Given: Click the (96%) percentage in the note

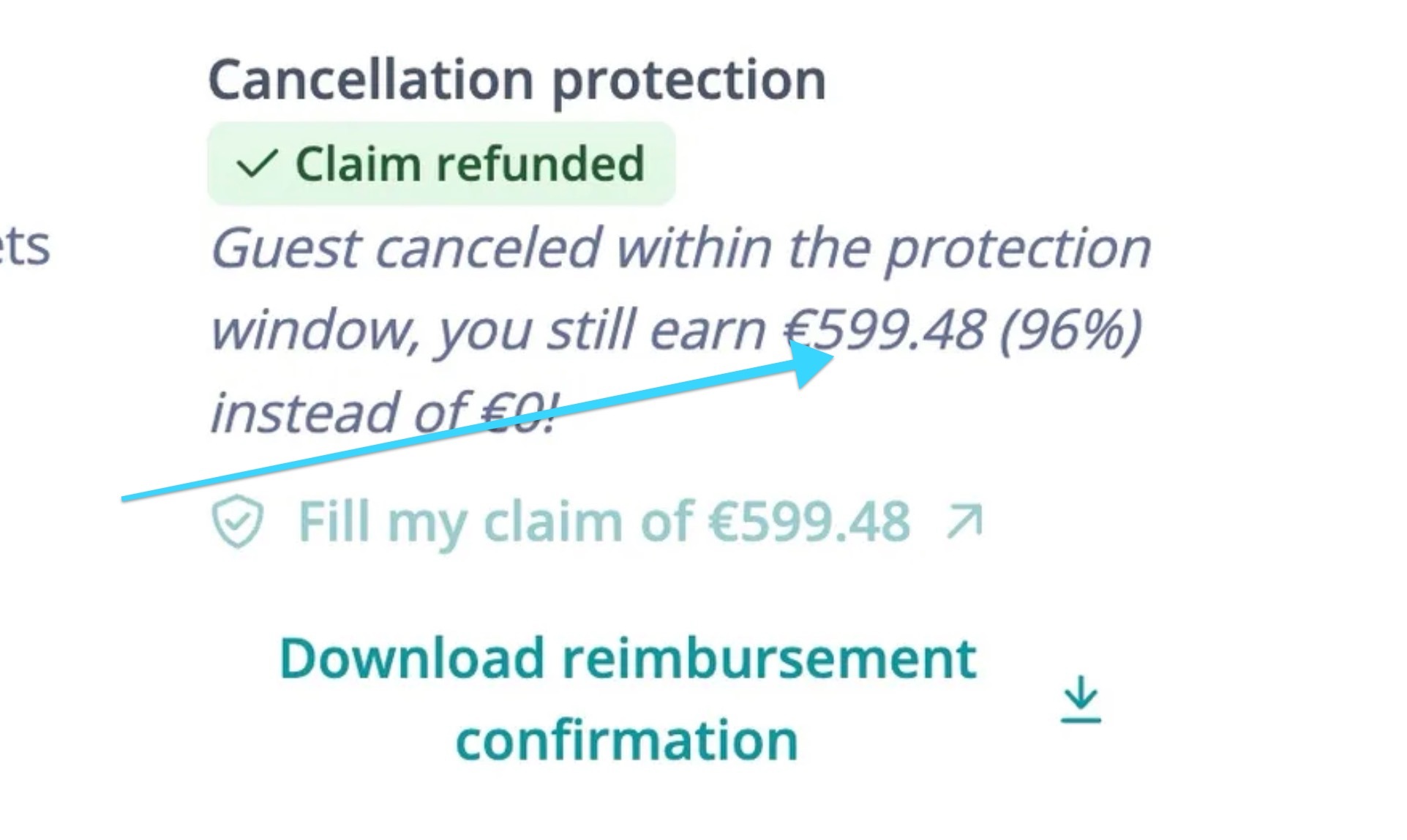Looking at the screenshot, I should click(x=1070, y=330).
